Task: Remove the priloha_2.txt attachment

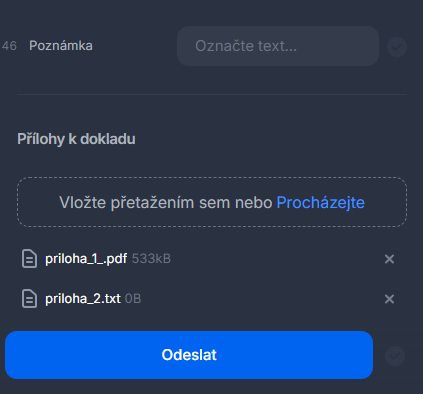Action: coord(389,299)
